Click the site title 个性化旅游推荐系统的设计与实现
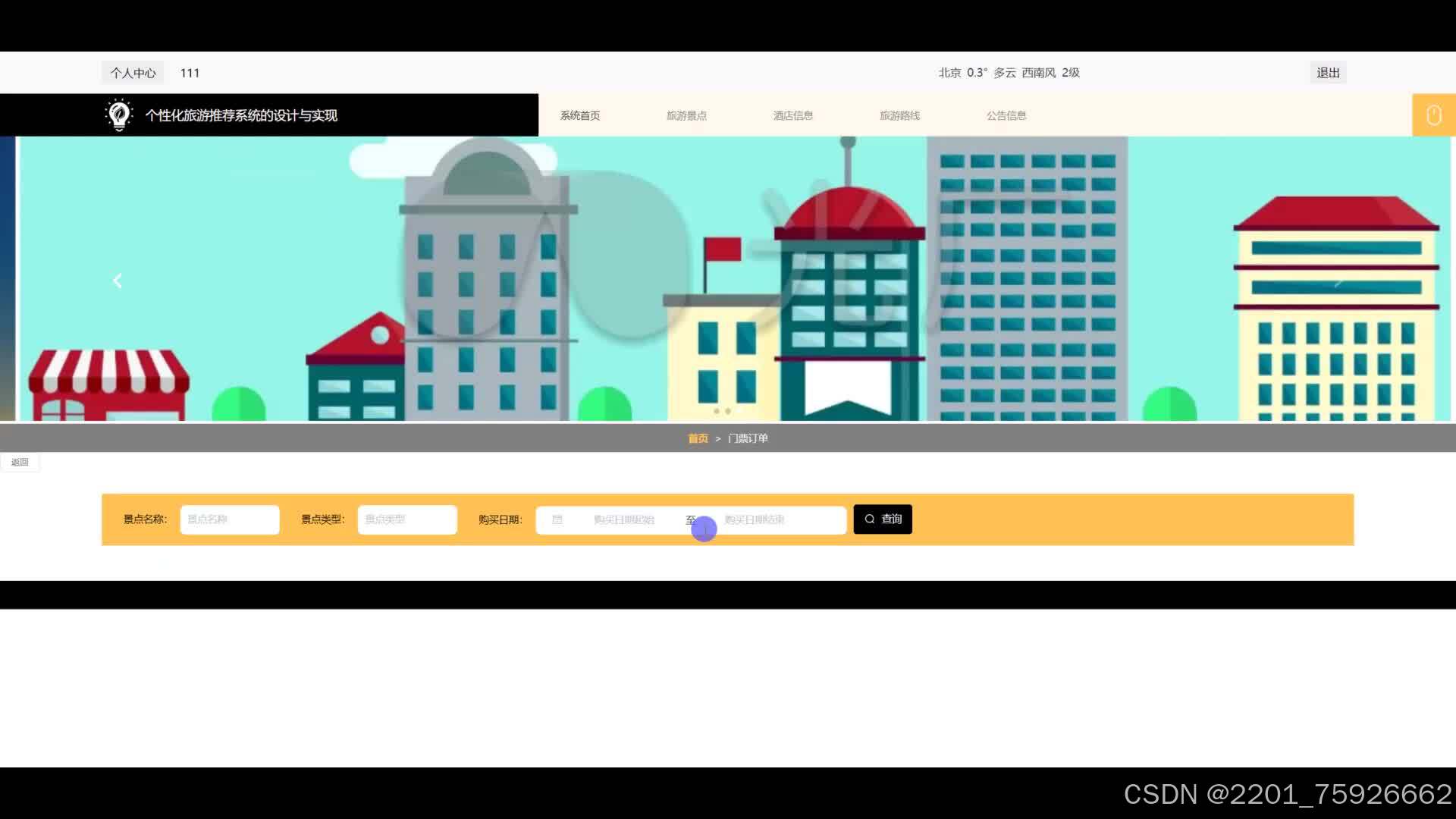This screenshot has height=819, width=1456. coord(241,115)
